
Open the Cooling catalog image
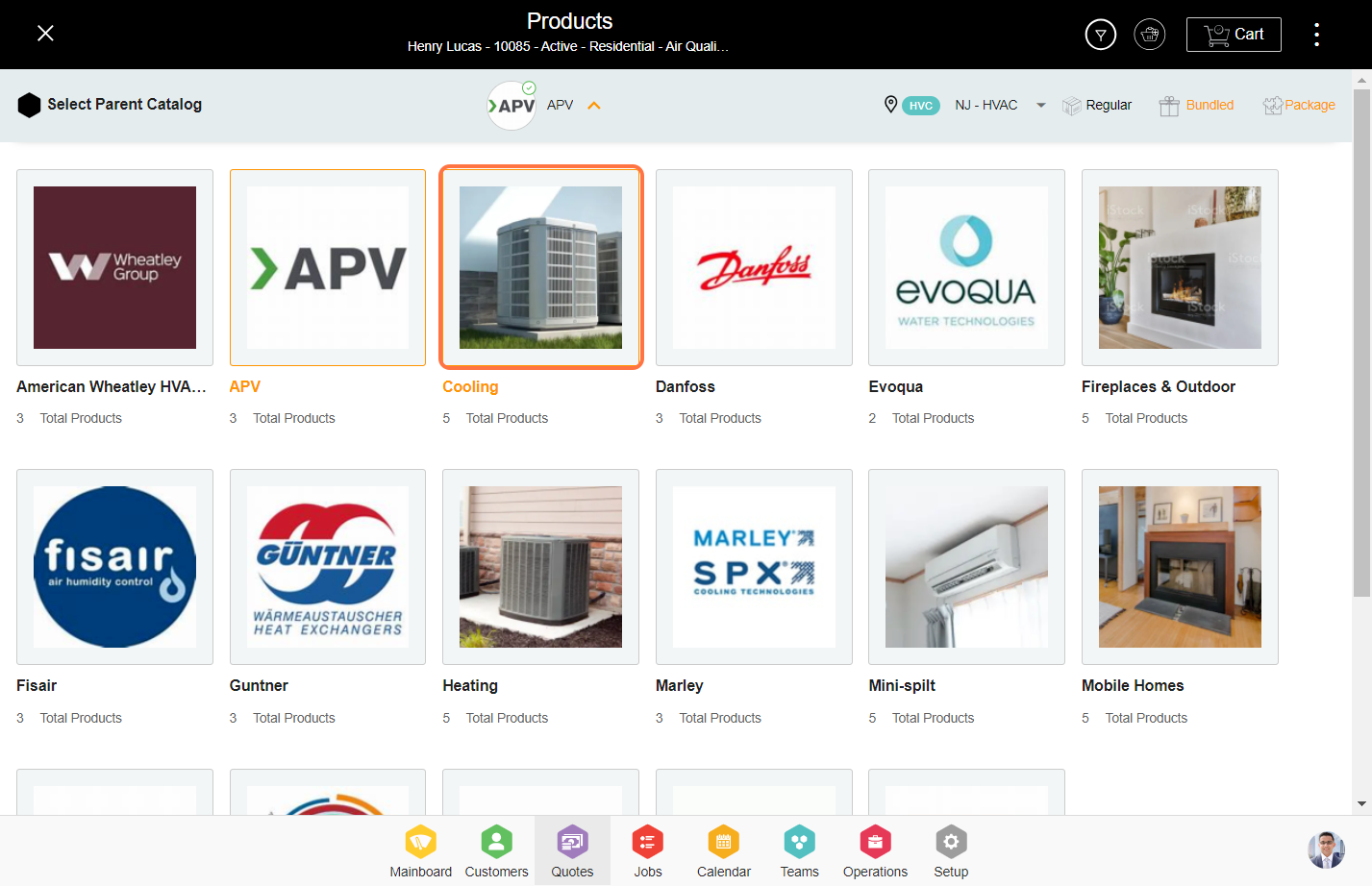[x=541, y=268]
